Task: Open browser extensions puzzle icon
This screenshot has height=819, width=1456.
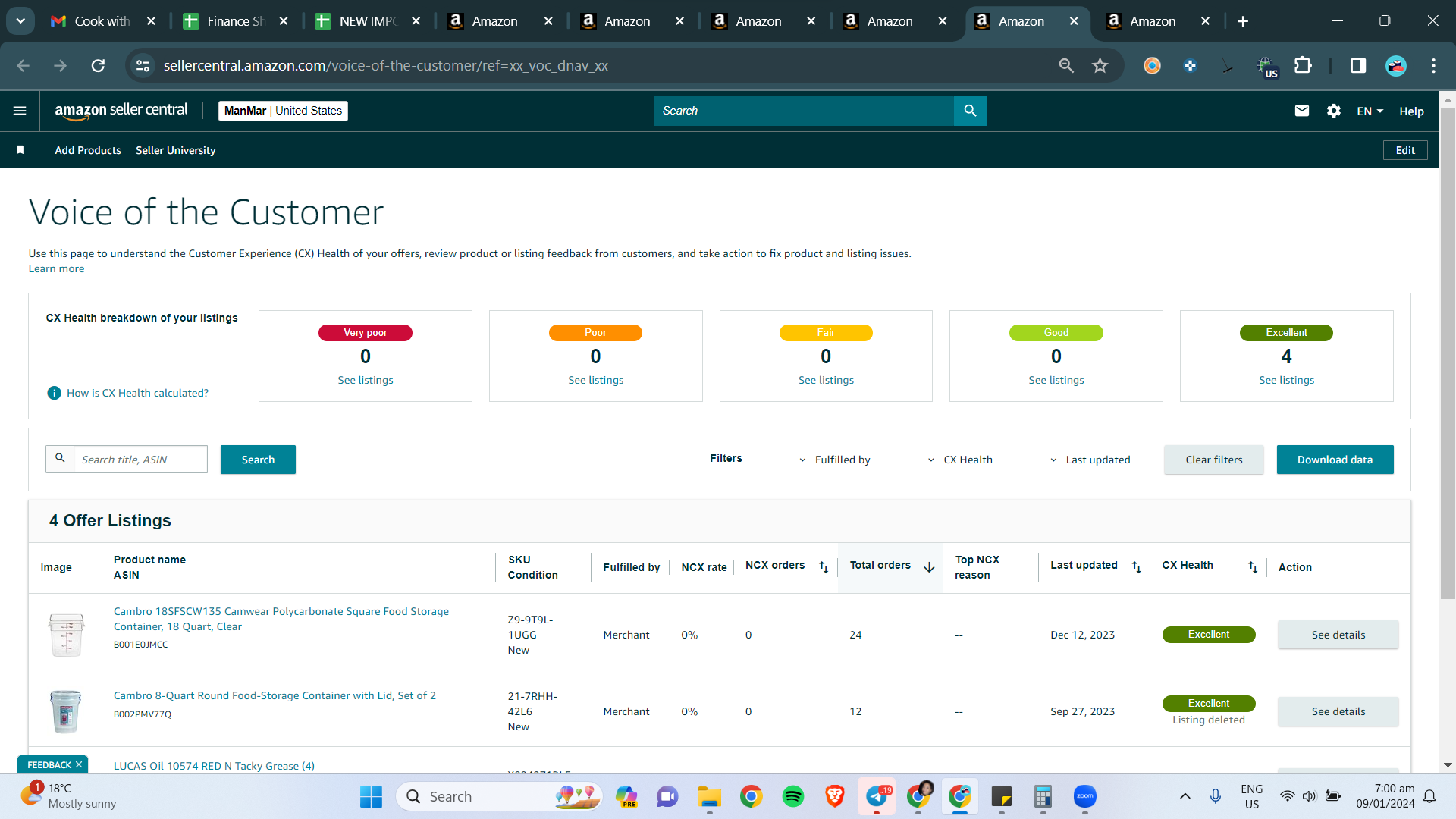Action: point(1303,66)
